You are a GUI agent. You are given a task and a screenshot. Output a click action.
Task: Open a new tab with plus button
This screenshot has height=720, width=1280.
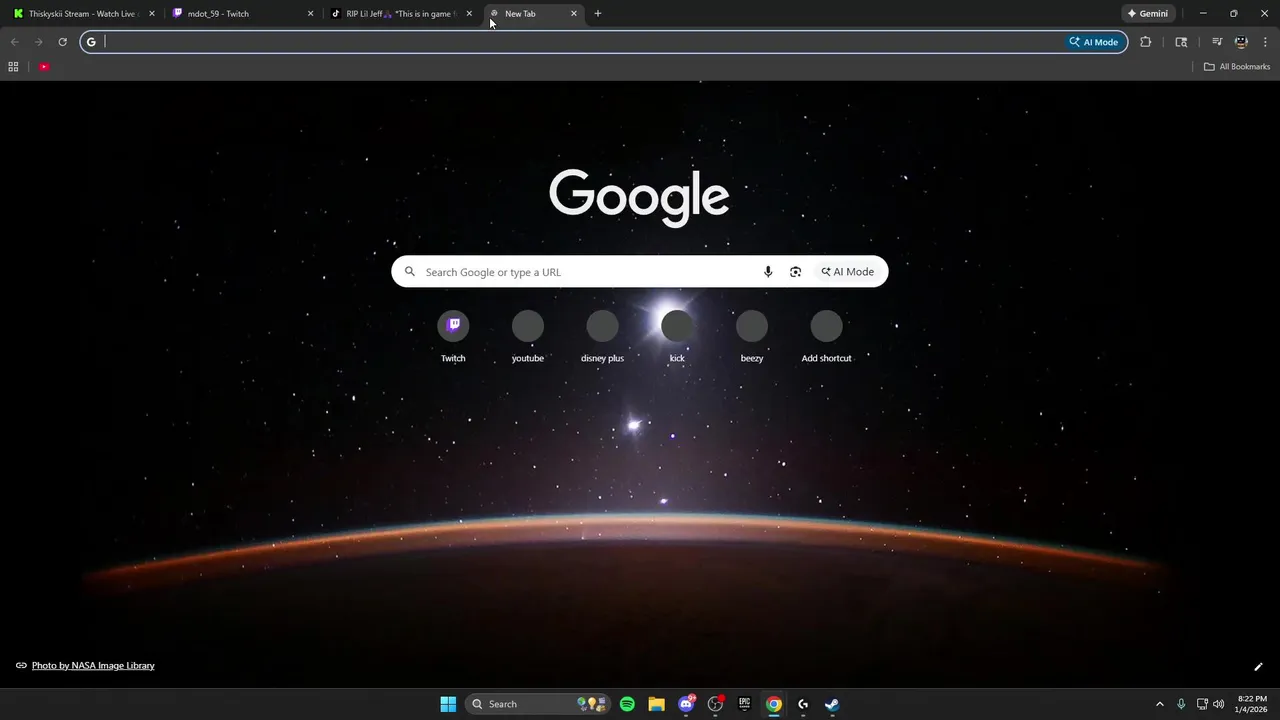pyautogui.click(x=598, y=14)
